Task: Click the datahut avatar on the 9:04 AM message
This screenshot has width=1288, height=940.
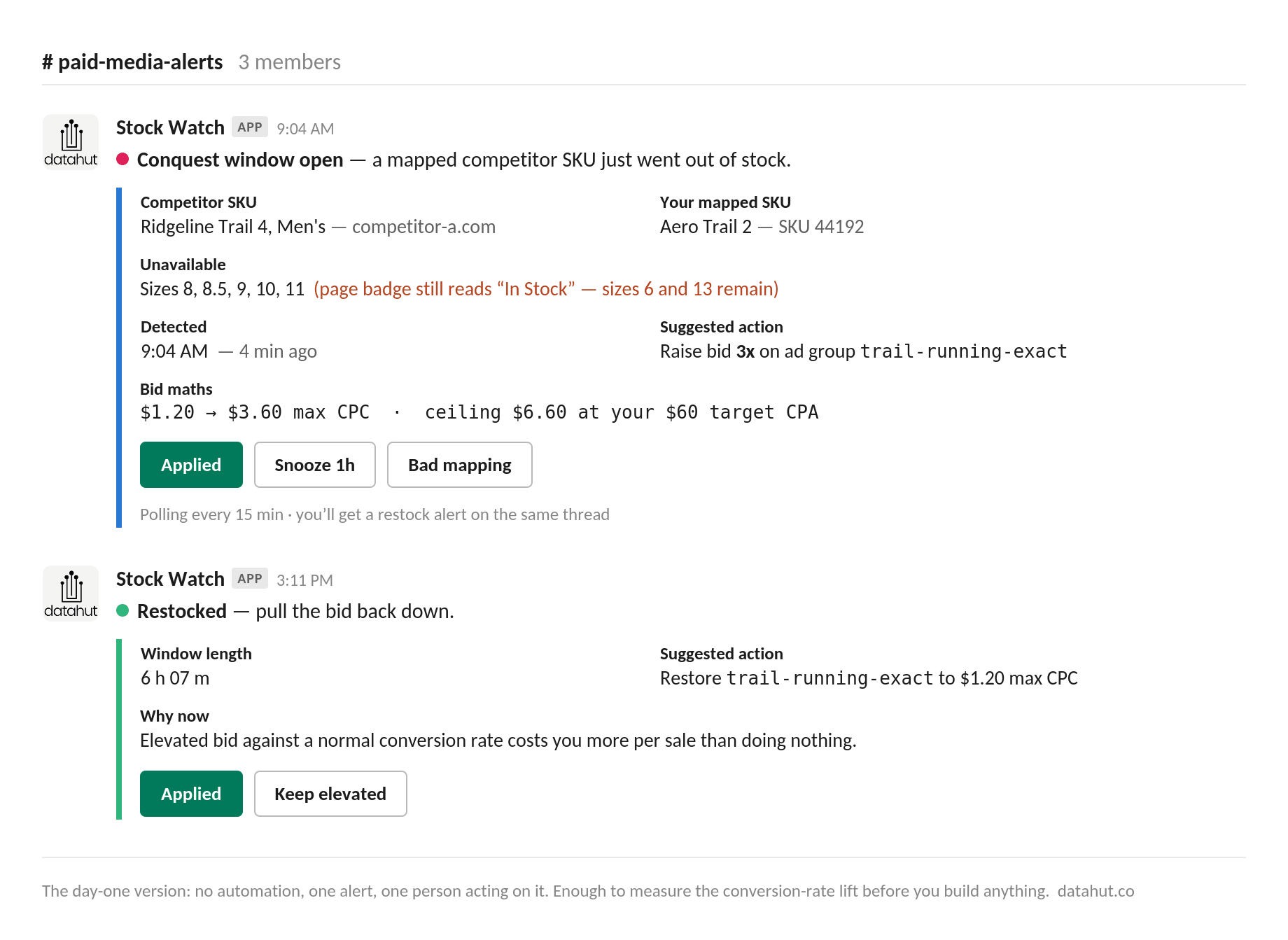Action: tap(71, 142)
